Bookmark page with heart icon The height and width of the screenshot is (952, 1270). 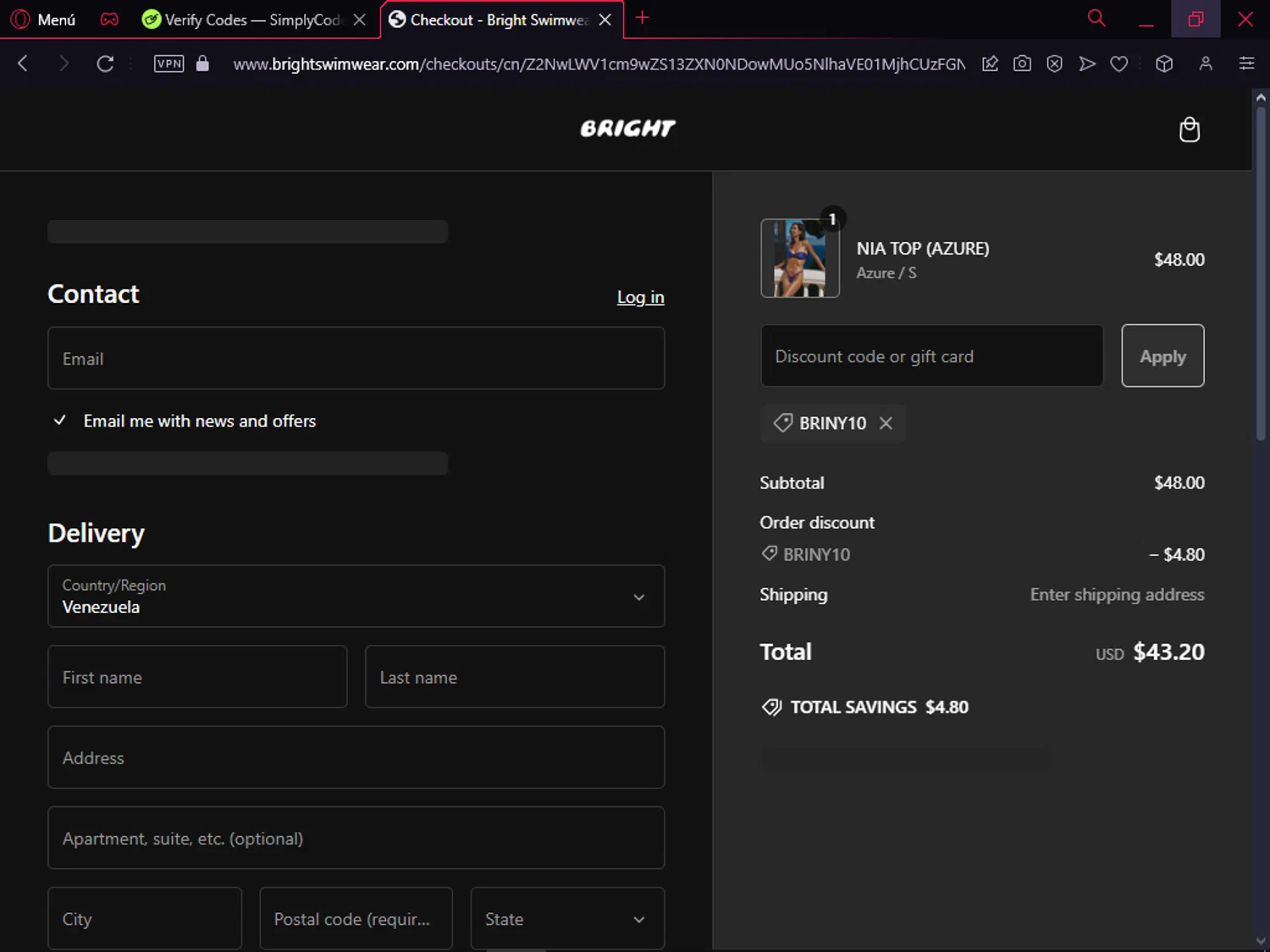click(1119, 63)
